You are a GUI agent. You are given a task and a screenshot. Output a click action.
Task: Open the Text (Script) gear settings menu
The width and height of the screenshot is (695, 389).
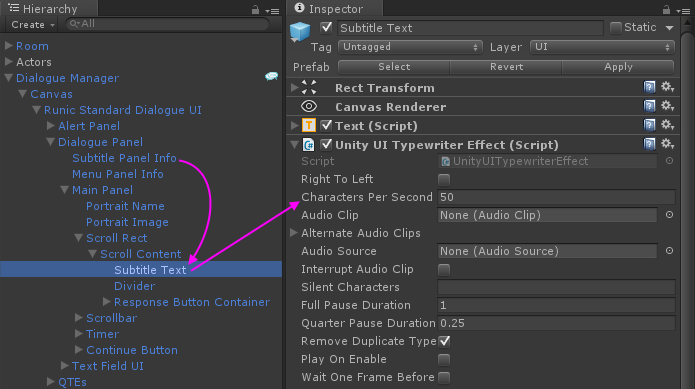click(668, 125)
